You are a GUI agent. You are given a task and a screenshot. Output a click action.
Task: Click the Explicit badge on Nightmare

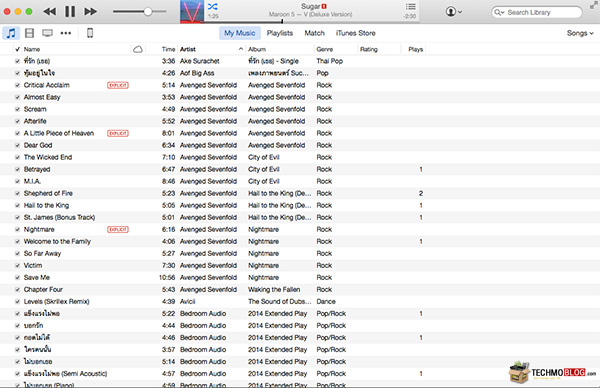click(118, 229)
